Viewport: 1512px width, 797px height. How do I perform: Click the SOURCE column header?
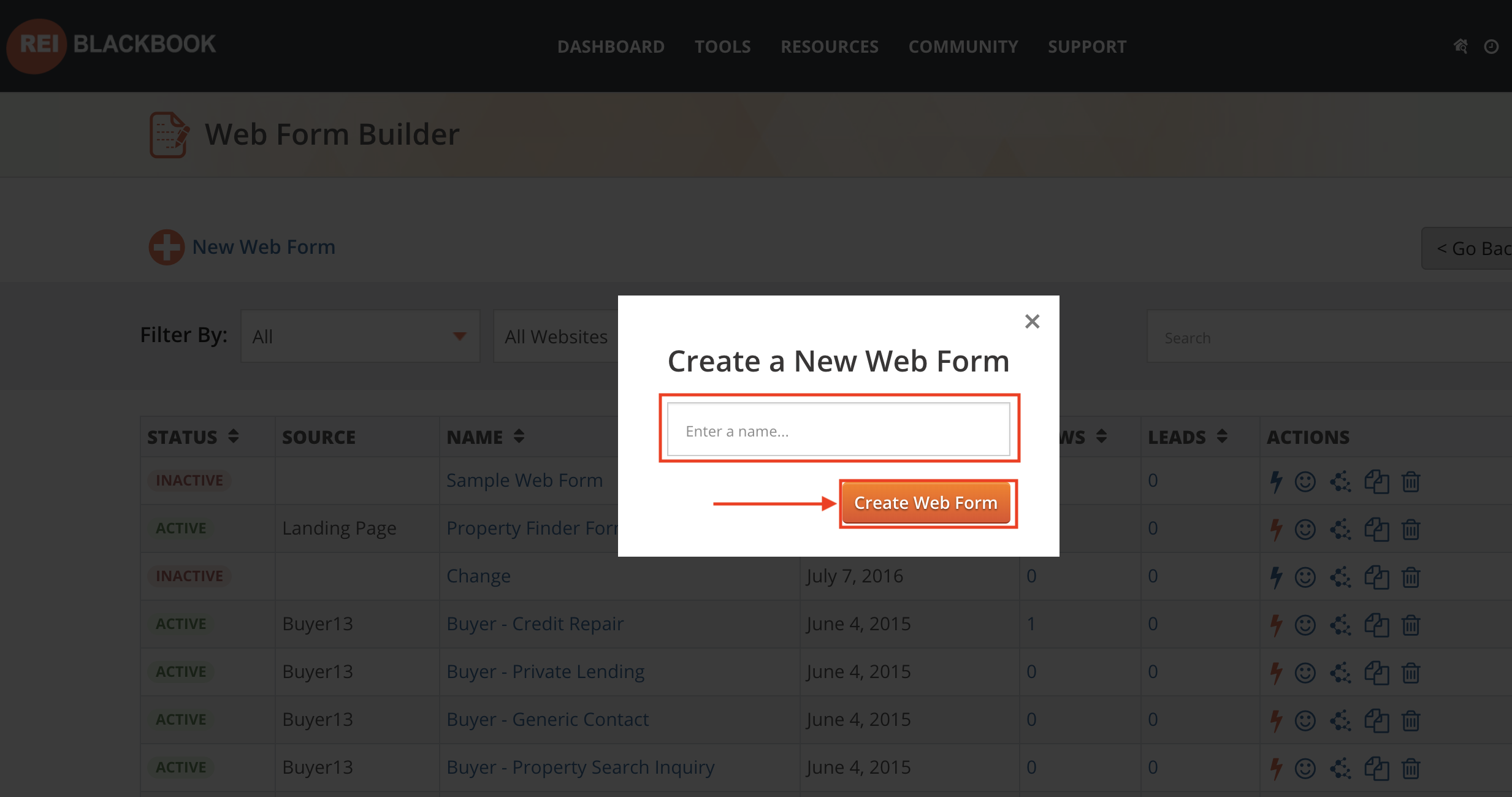(x=318, y=437)
